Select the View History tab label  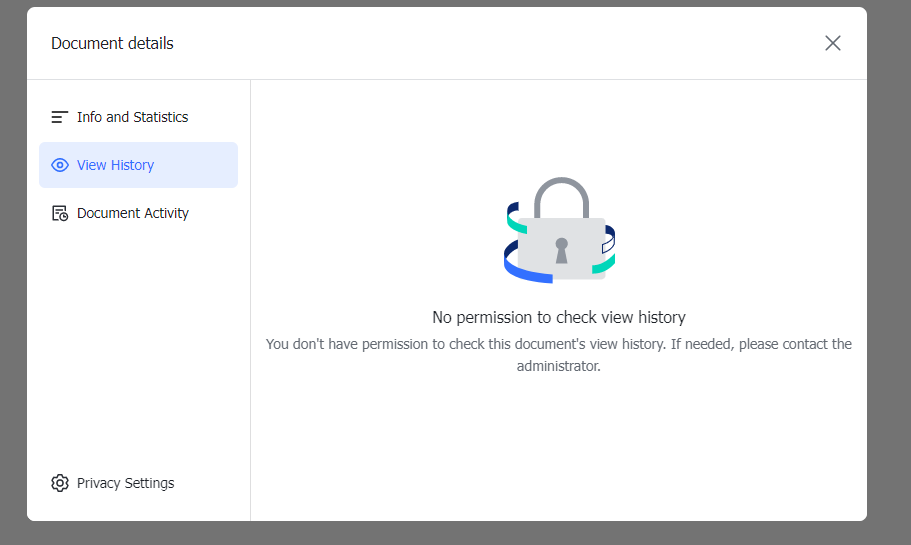coord(115,165)
